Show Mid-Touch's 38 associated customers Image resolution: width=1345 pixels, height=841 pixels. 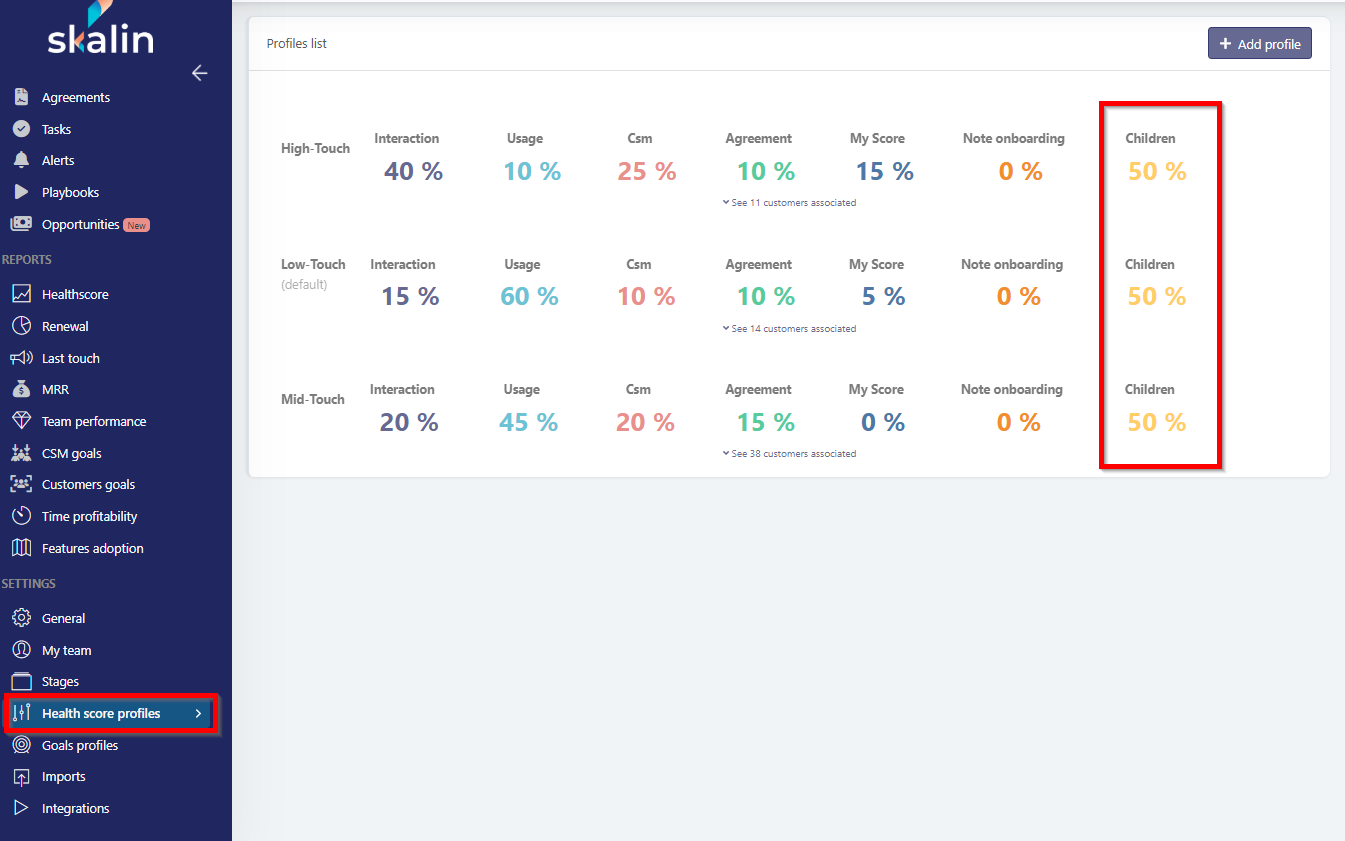tap(789, 454)
